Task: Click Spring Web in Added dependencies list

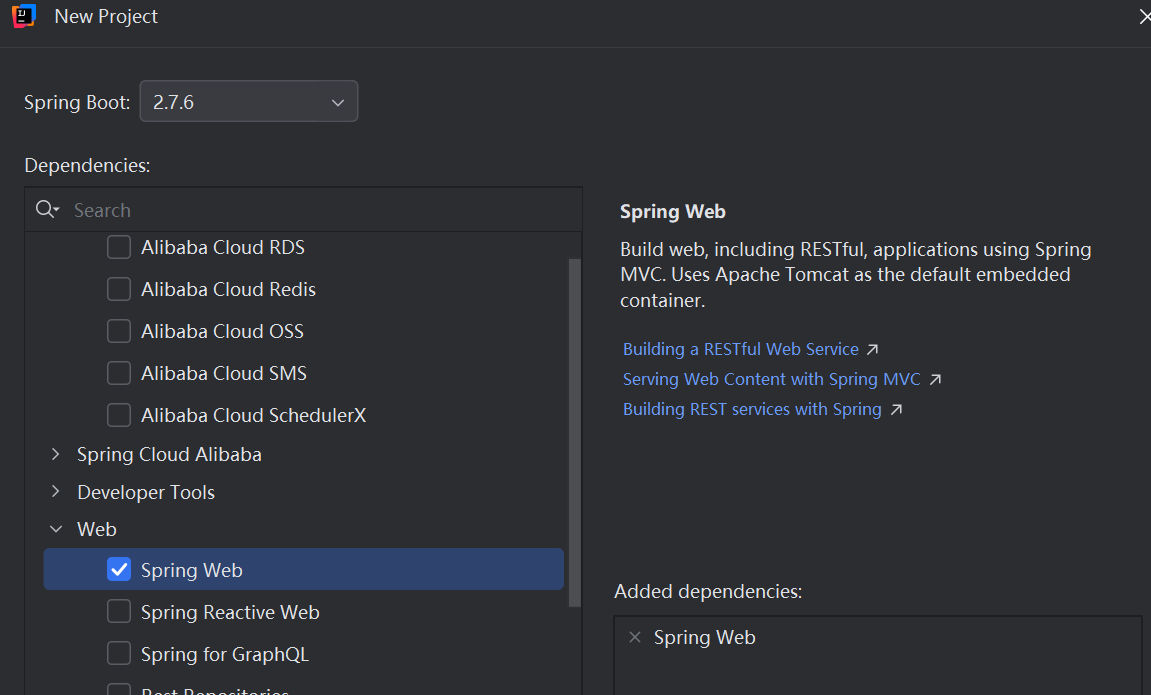Action: tap(705, 638)
